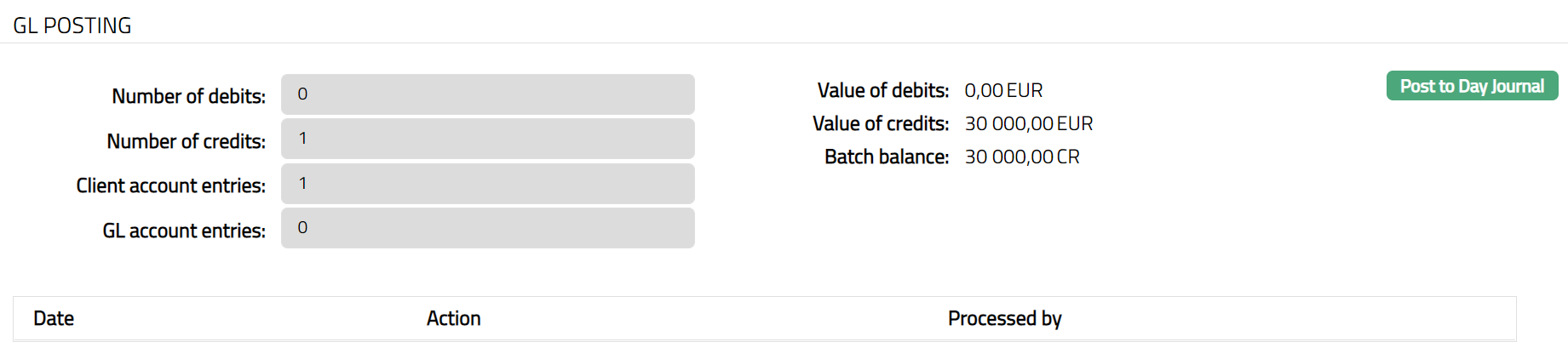This screenshot has height=359, width=1568.
Task: Click the Client account entries label
Action: click(170, 185)
